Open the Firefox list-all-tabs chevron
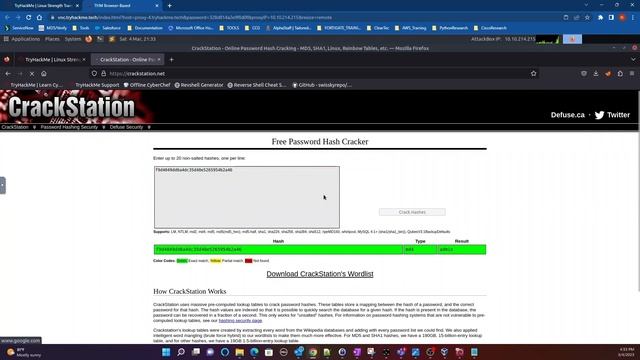 click(633, 60)
